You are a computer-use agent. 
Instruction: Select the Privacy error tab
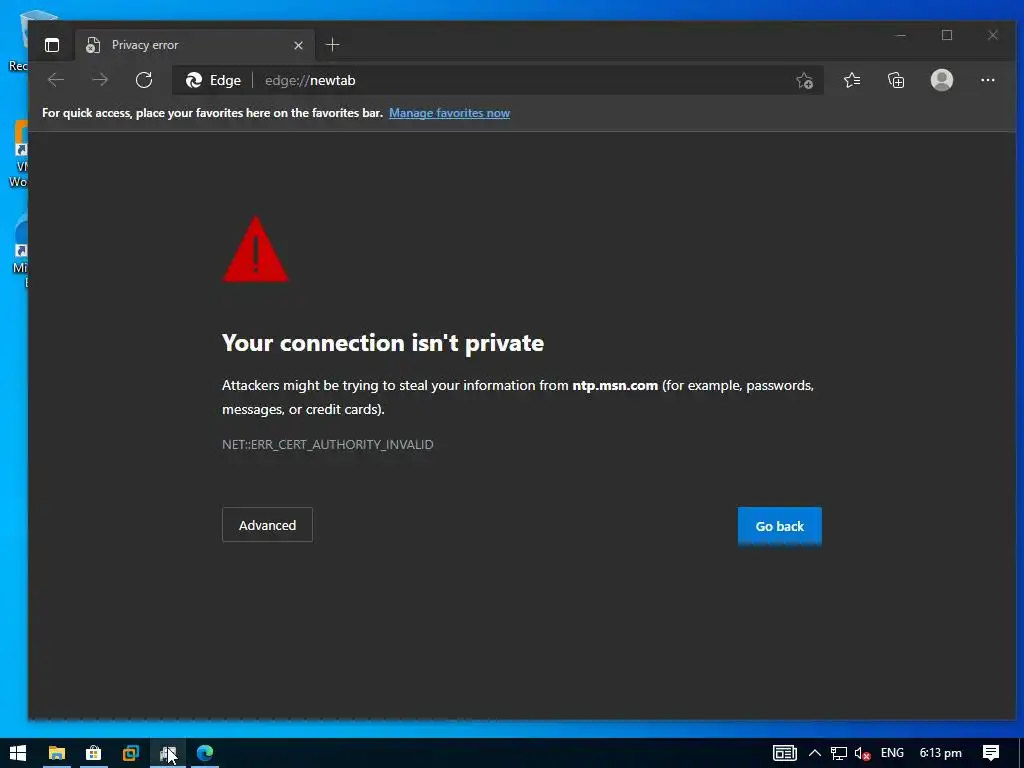[x=195, y=45]
